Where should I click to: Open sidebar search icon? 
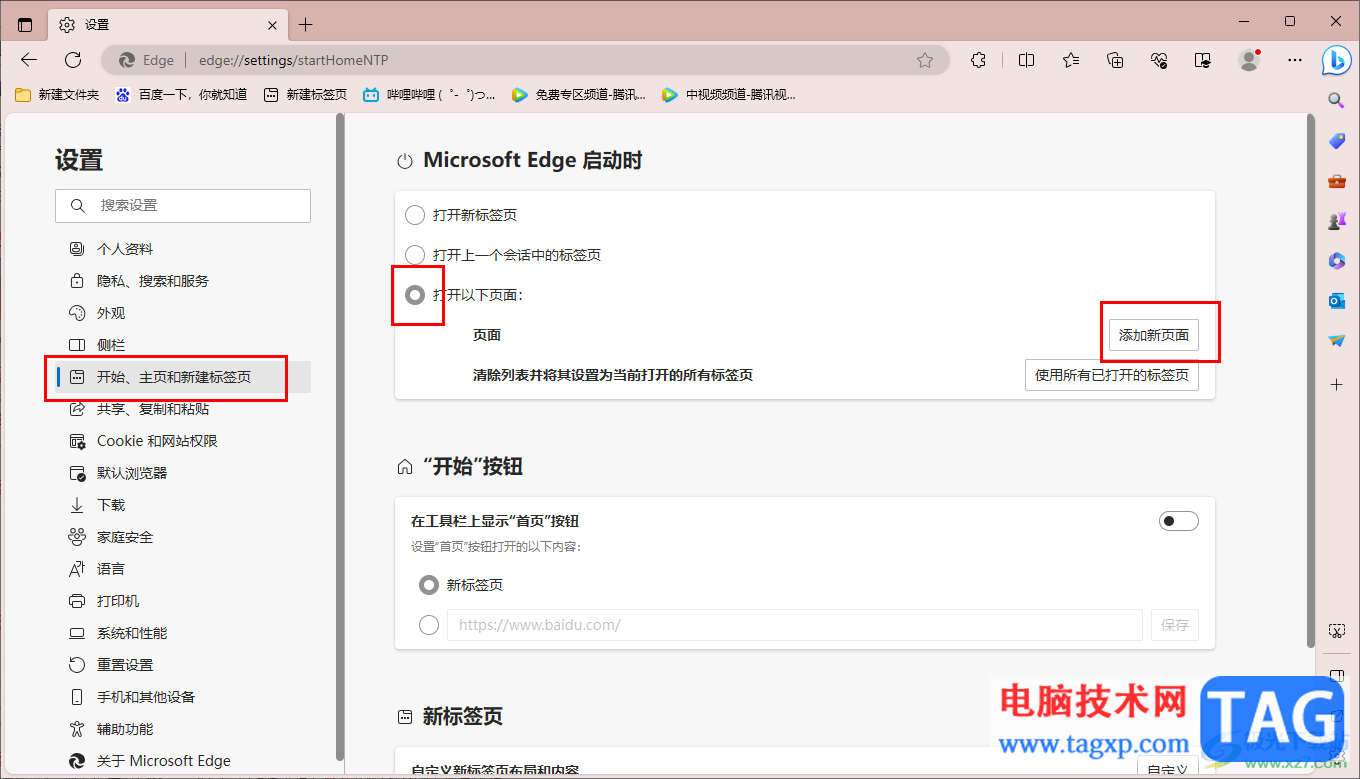click(1337, 100)
